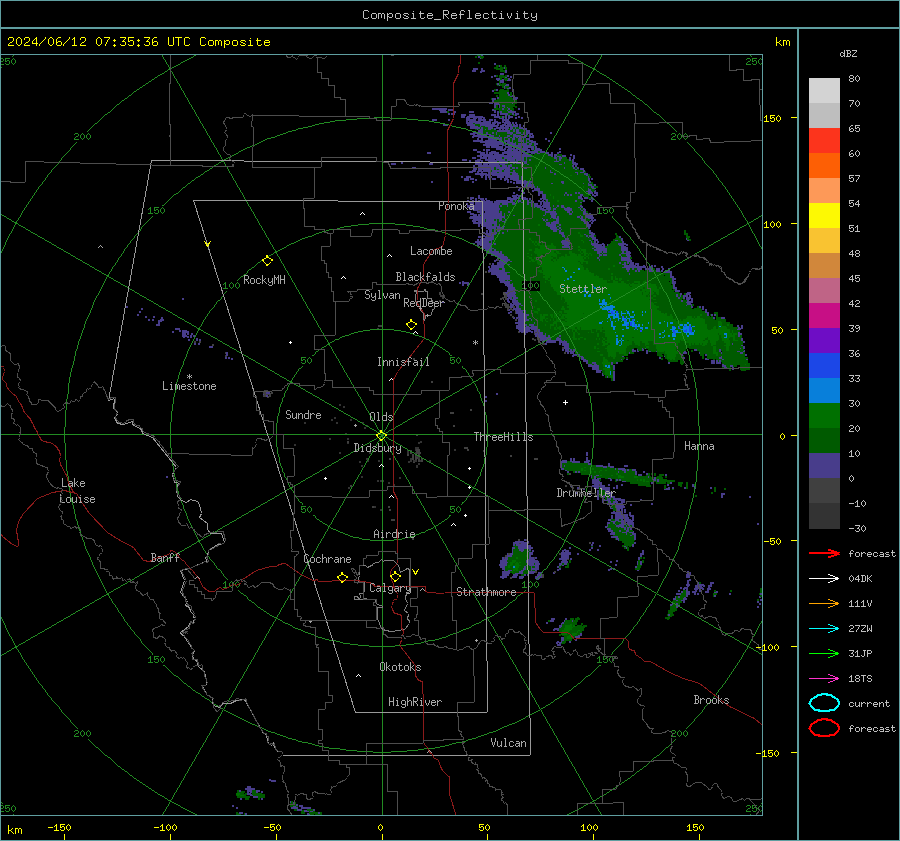This screenshot has height=841, width=900.
Task: Select the light blue swatch above 30 dBZ
Action: click(x=824, y=390)
